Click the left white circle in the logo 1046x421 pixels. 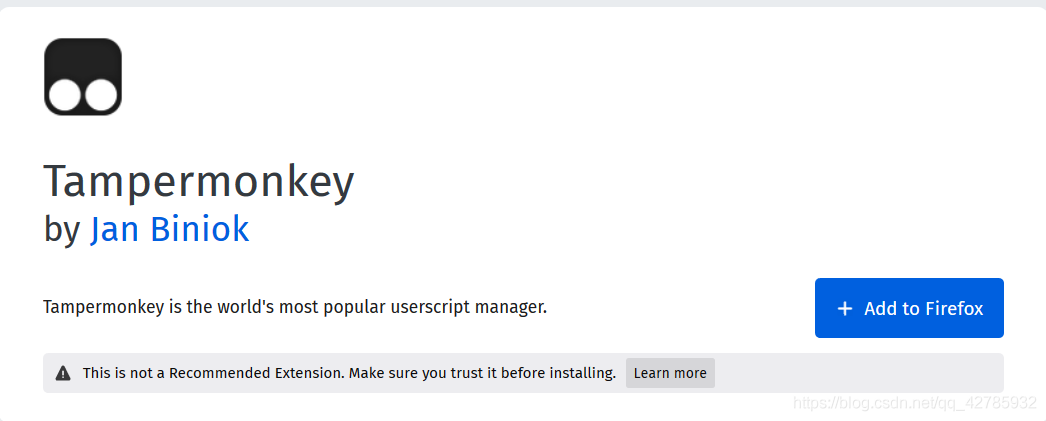(x=65, y=96)
